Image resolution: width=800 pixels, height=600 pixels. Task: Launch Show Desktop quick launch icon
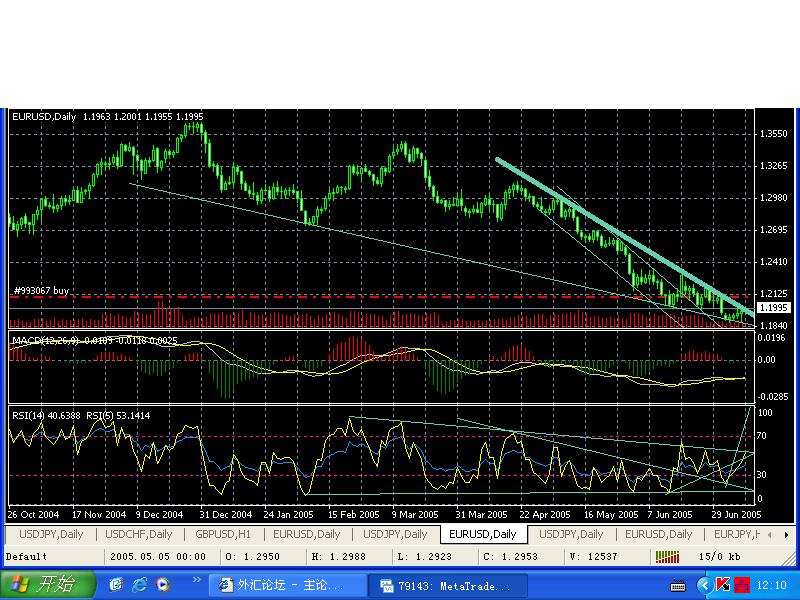point(116,584)
